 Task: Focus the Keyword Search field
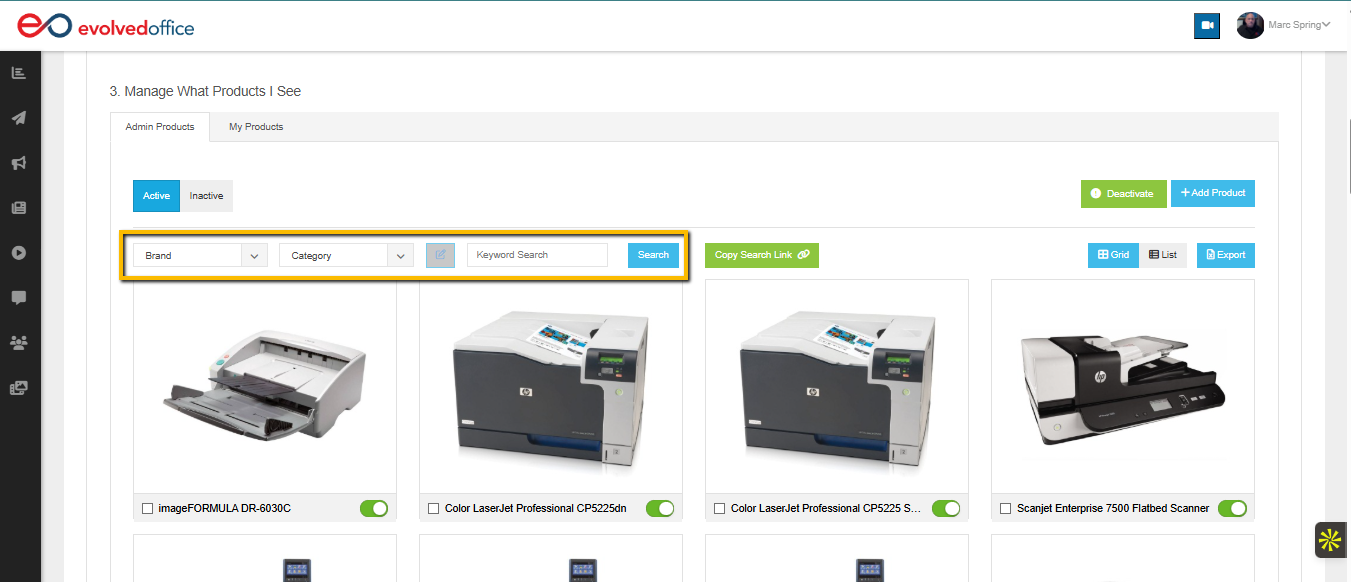537,255
